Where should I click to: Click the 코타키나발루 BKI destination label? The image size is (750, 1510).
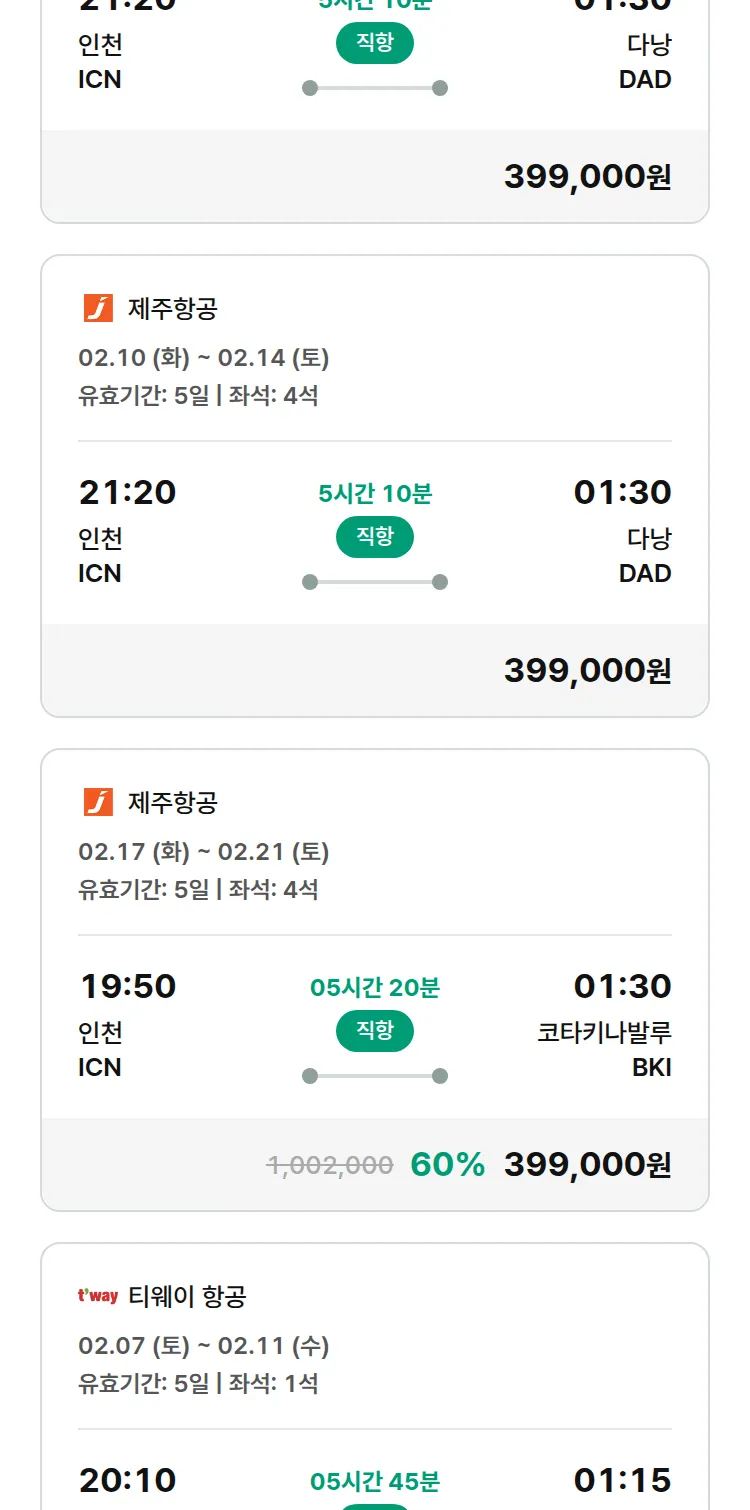(604, 1048)
